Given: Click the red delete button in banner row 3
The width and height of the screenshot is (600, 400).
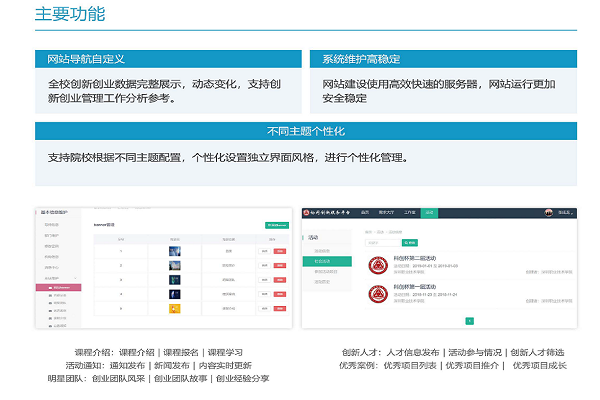Looking at the screenshot, I should click(280, 280).
